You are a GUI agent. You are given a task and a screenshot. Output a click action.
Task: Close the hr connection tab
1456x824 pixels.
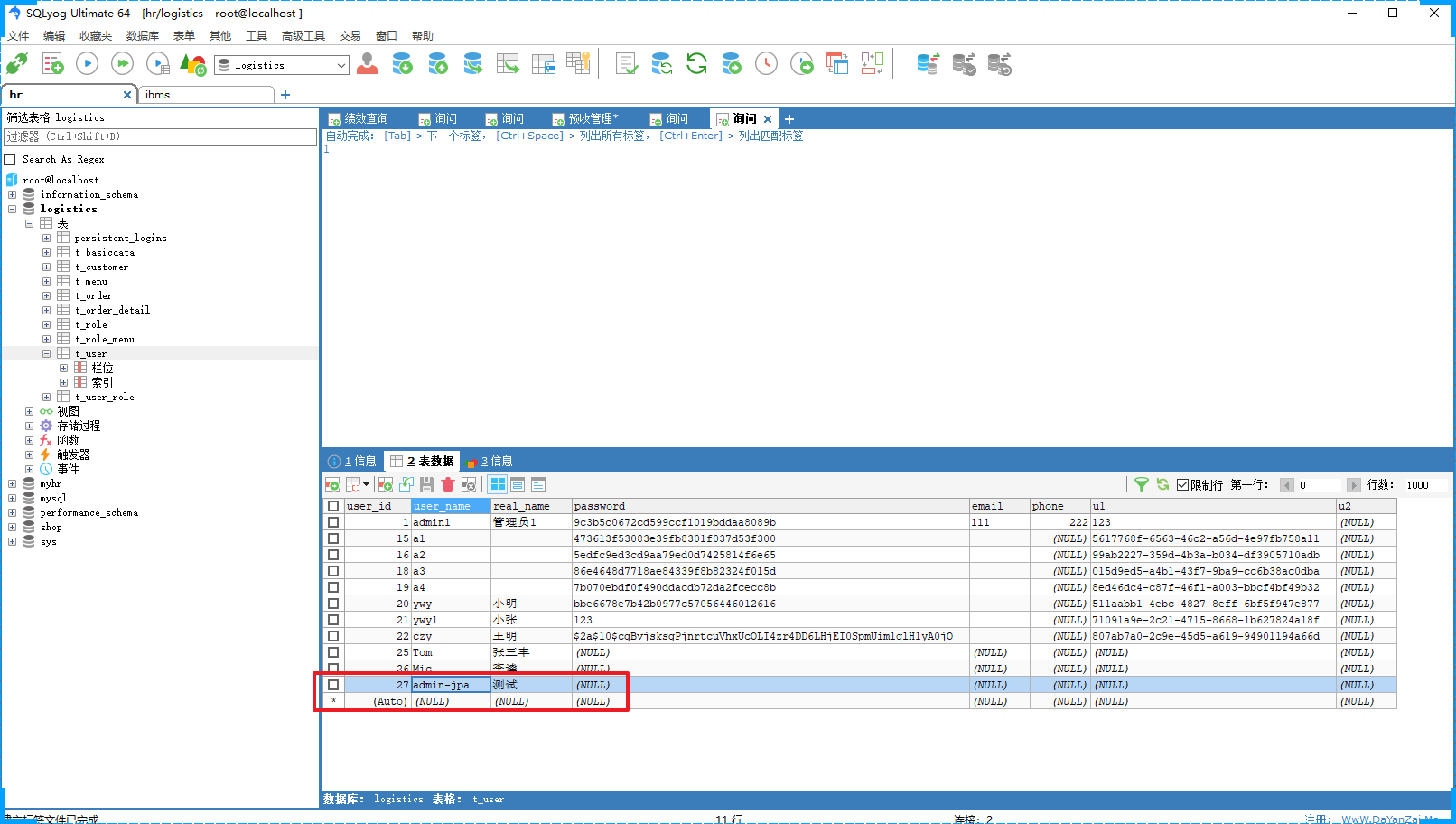pos(127,94)
